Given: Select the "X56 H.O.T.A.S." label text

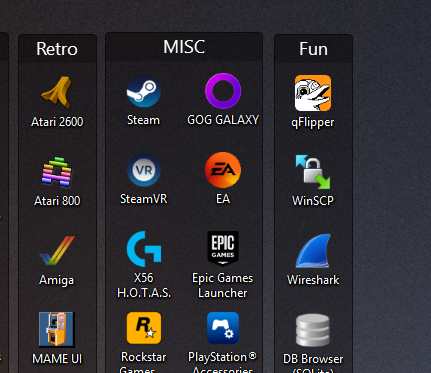Looking at the screenshot, I should pyautogui.click(x=144, y=285).
